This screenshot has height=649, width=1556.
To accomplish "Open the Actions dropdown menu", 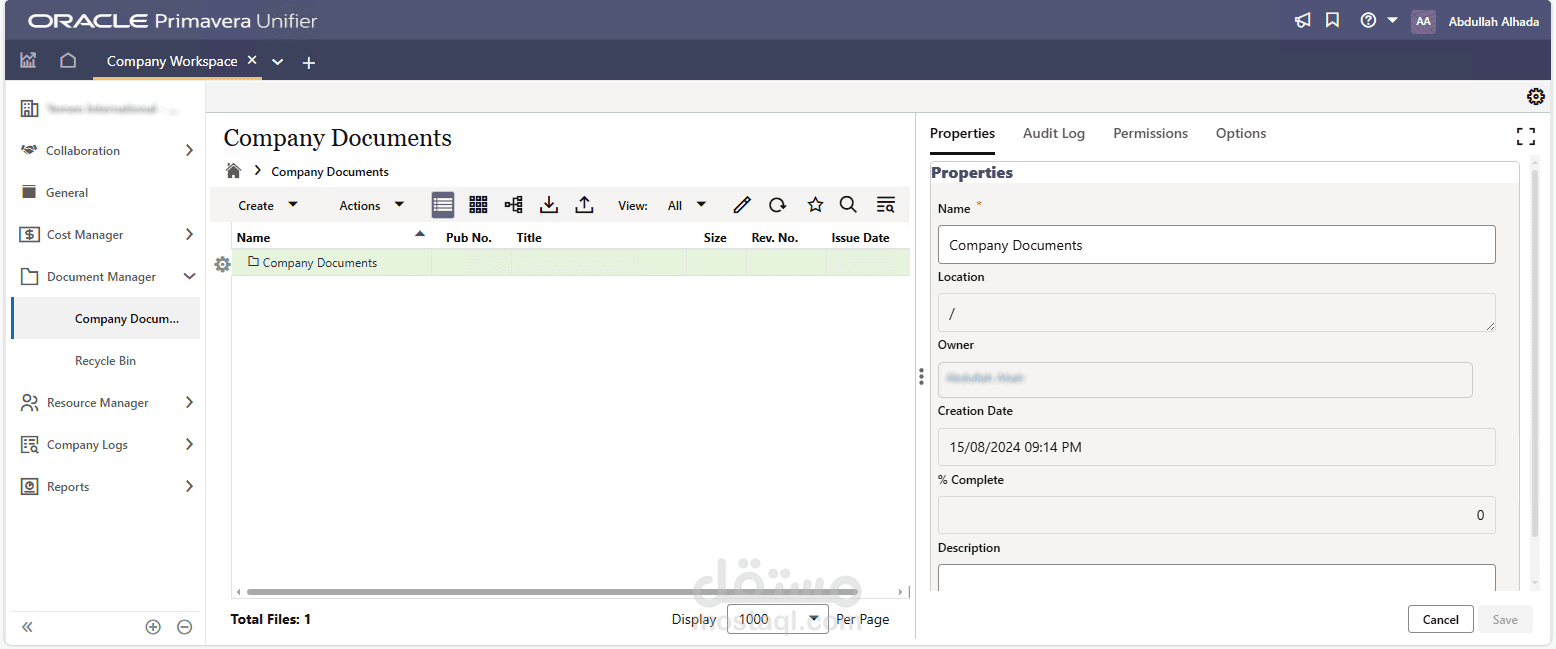I will tap(372, 205).
